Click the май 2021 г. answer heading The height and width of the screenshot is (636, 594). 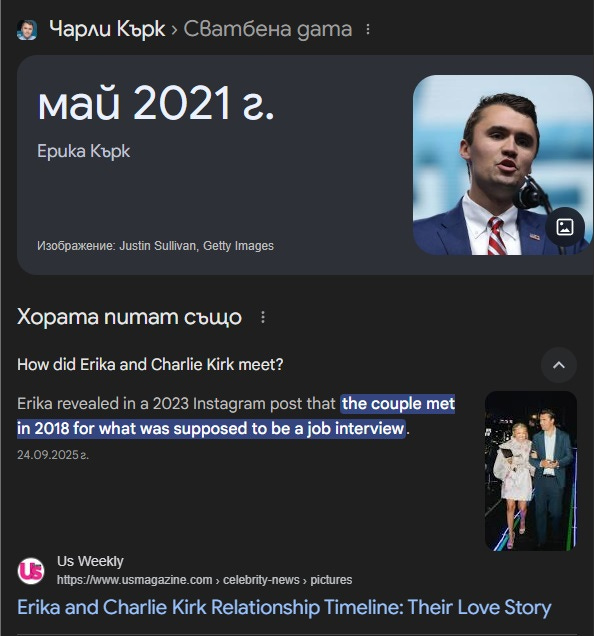point(156,103)
